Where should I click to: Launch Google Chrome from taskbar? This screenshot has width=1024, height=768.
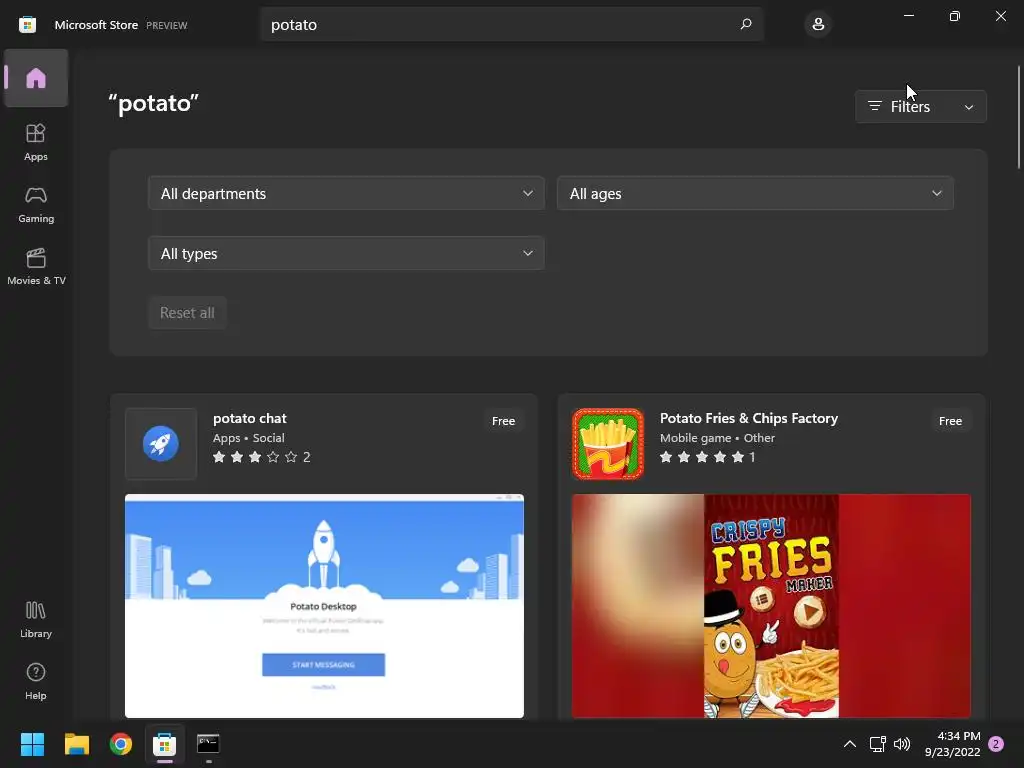pos(121,744)
